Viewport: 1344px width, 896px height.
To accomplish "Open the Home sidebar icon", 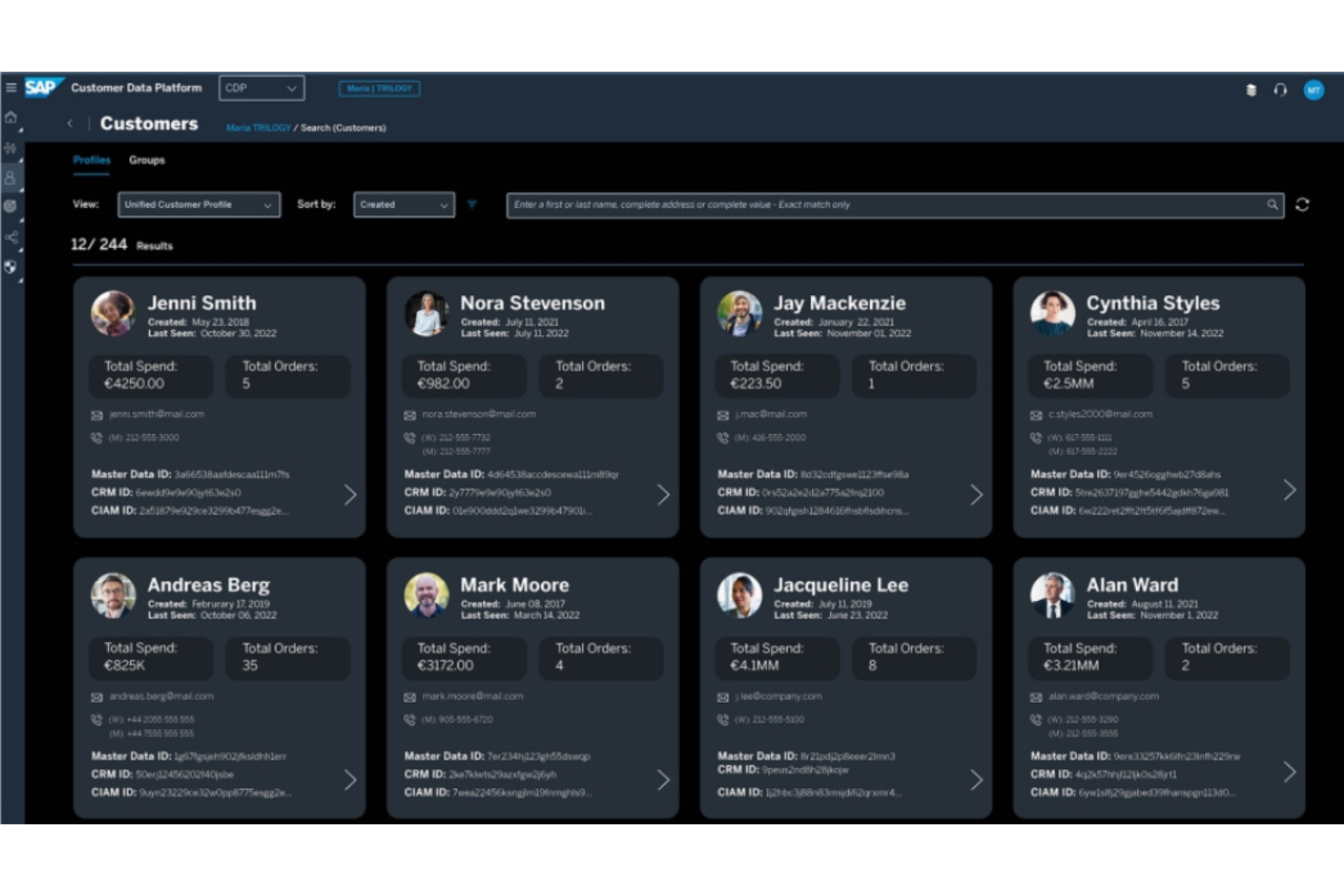I will coord(11,117).
